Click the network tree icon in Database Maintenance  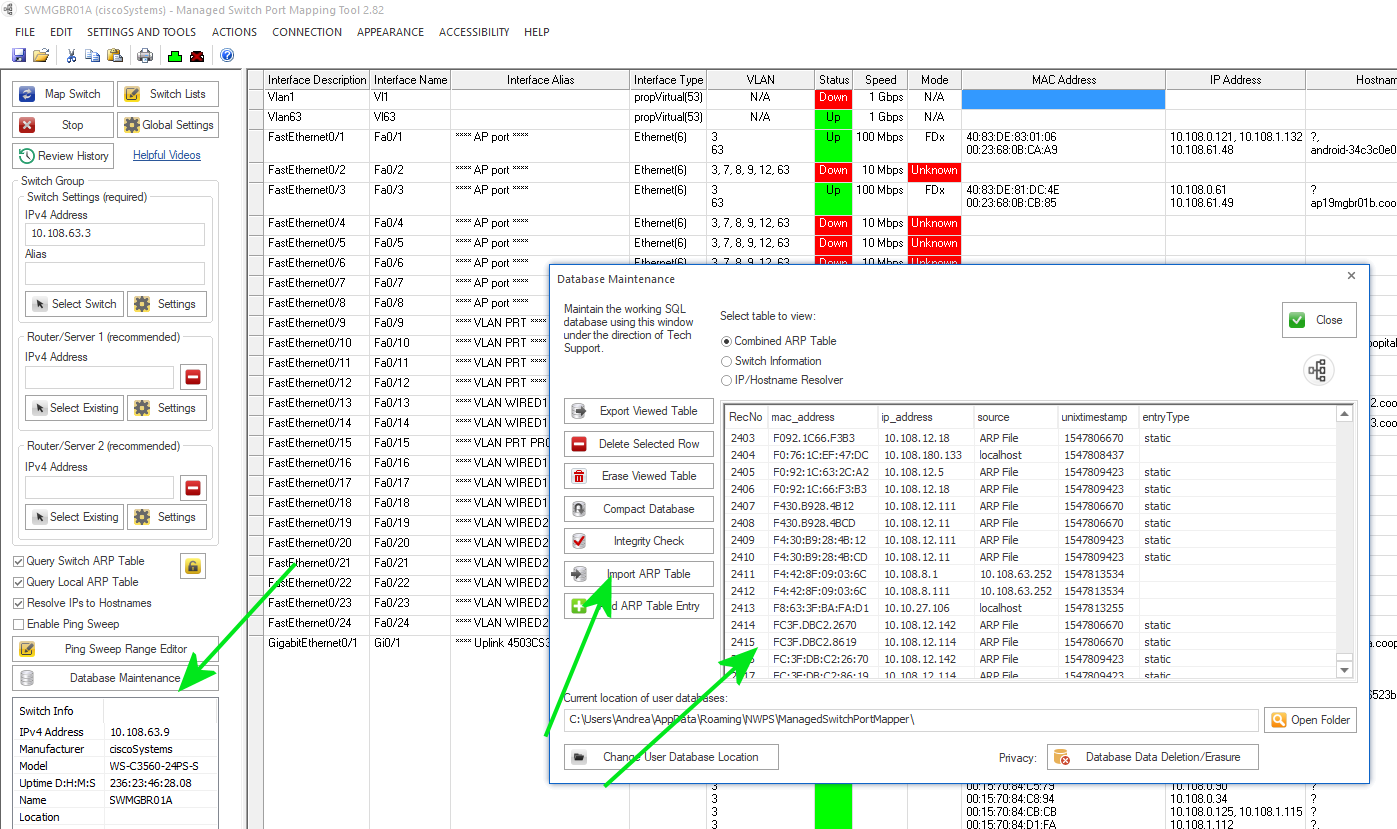1318,371
